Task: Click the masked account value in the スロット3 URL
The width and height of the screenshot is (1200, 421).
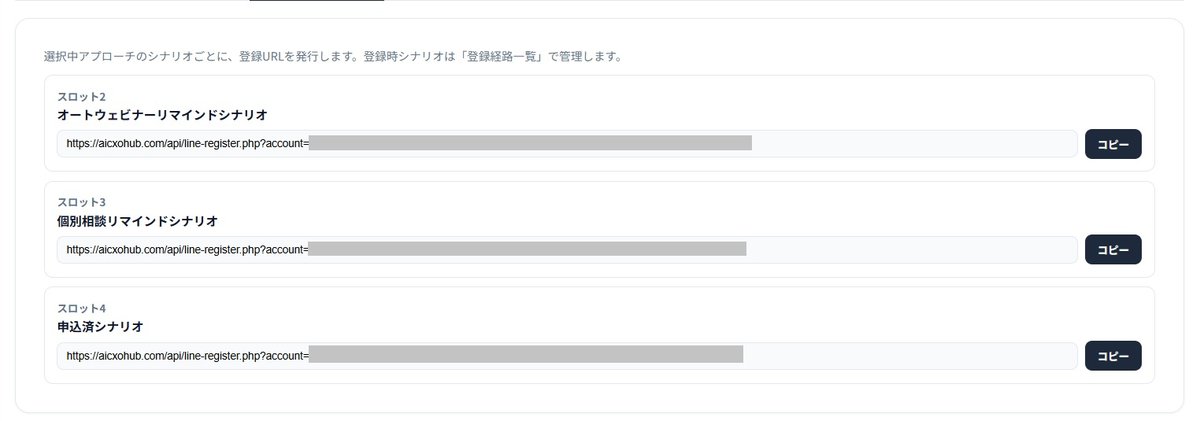Action: click(x=527, y=248)
